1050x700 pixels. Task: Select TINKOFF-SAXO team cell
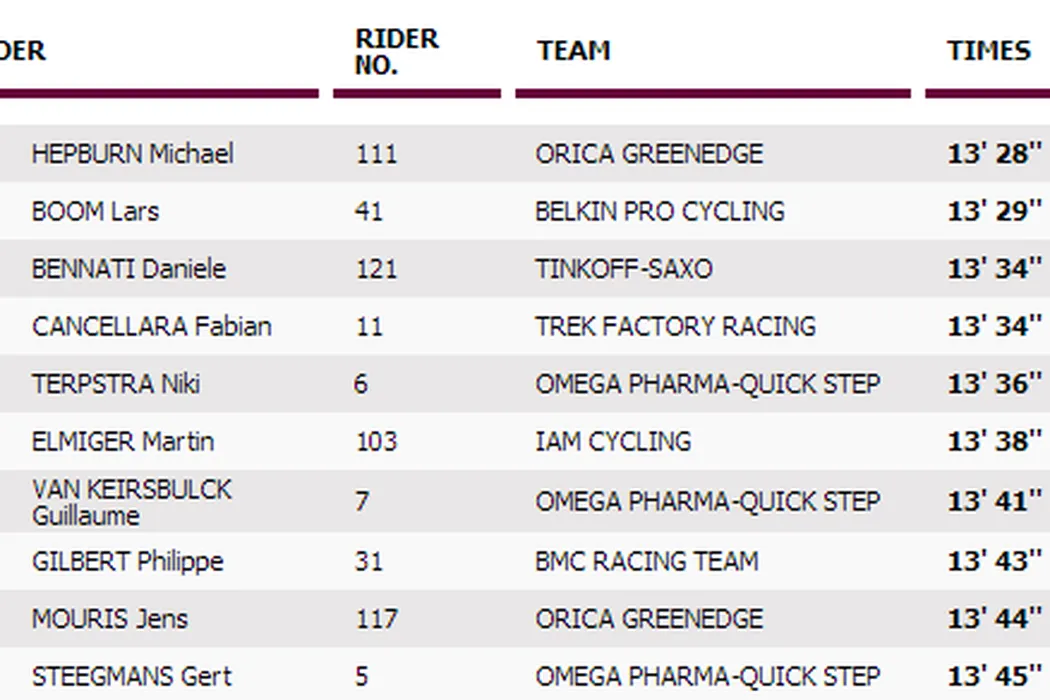623,269
